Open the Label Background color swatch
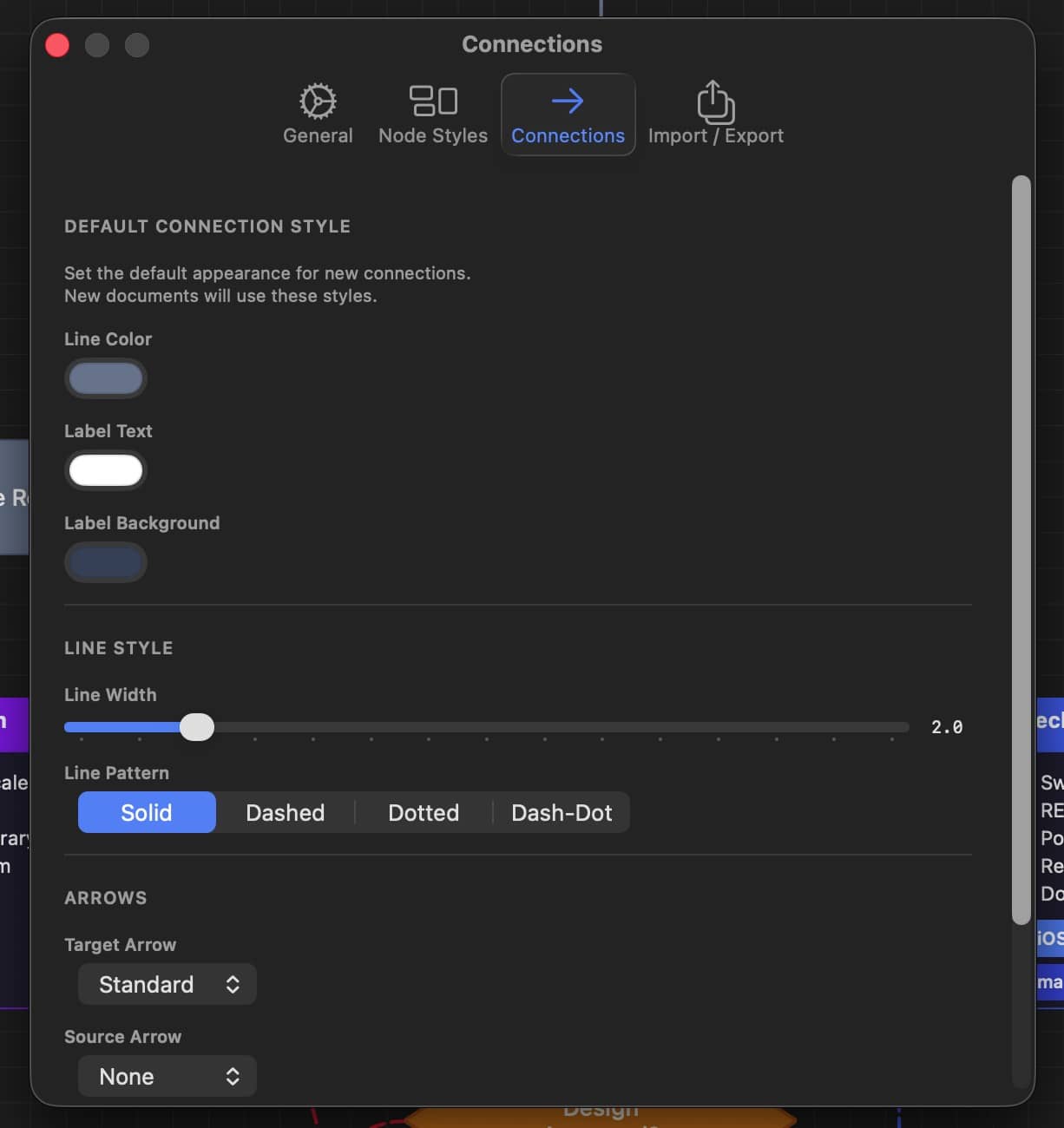Image resolution: width=1064 pixels, height=1128 pixels. click(x=106, y=562)
